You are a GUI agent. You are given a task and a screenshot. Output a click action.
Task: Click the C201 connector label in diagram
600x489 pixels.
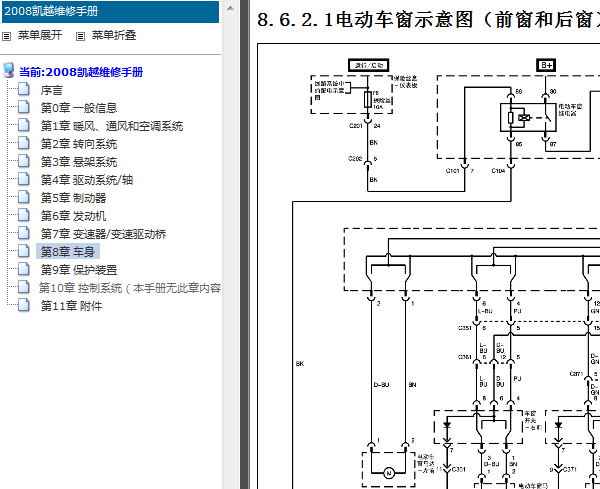pos(355,126)
